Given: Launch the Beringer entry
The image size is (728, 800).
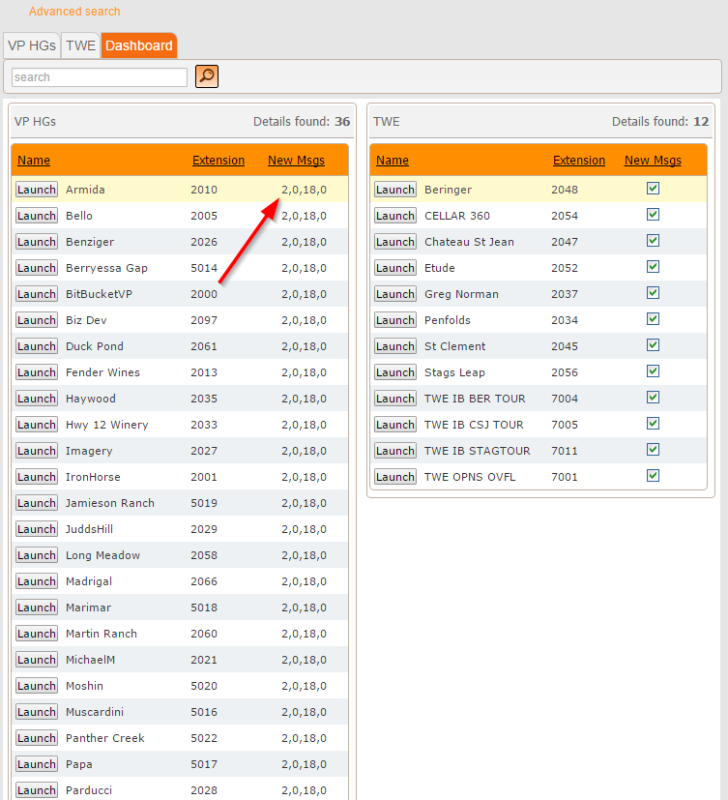Looking at the screenshot, I should tap(395, 190).
